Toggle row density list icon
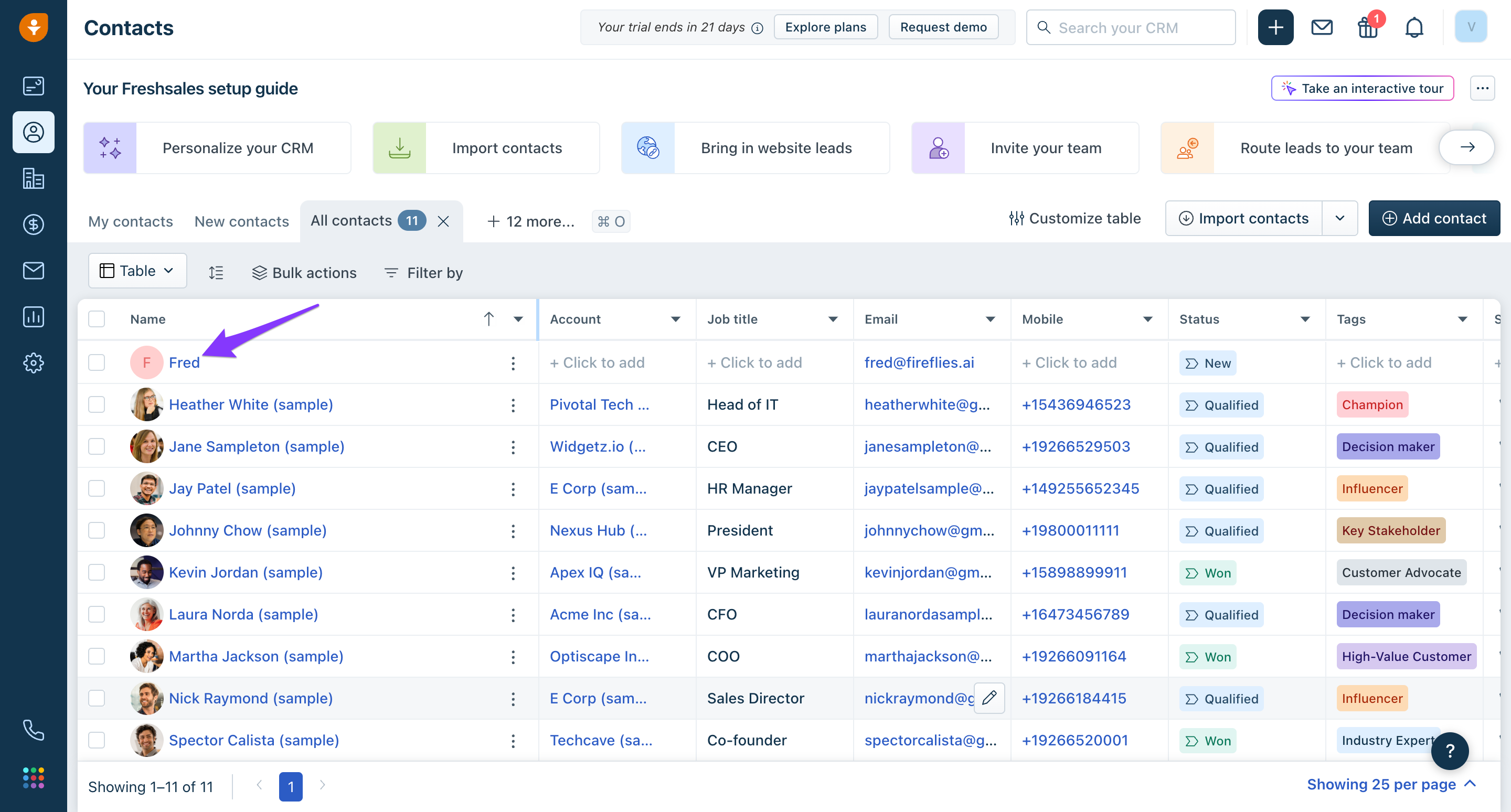The image size is (1511, 812). pyautogui.click(x=216, y=273)
